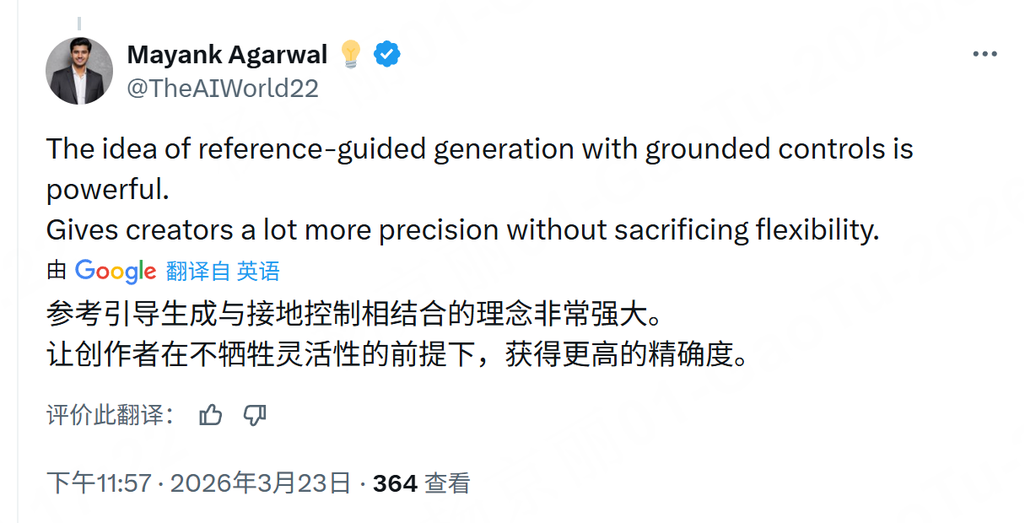Click the @TheAIWorld22 handle
Screen dimensions: 1024x523
[222, 88]
